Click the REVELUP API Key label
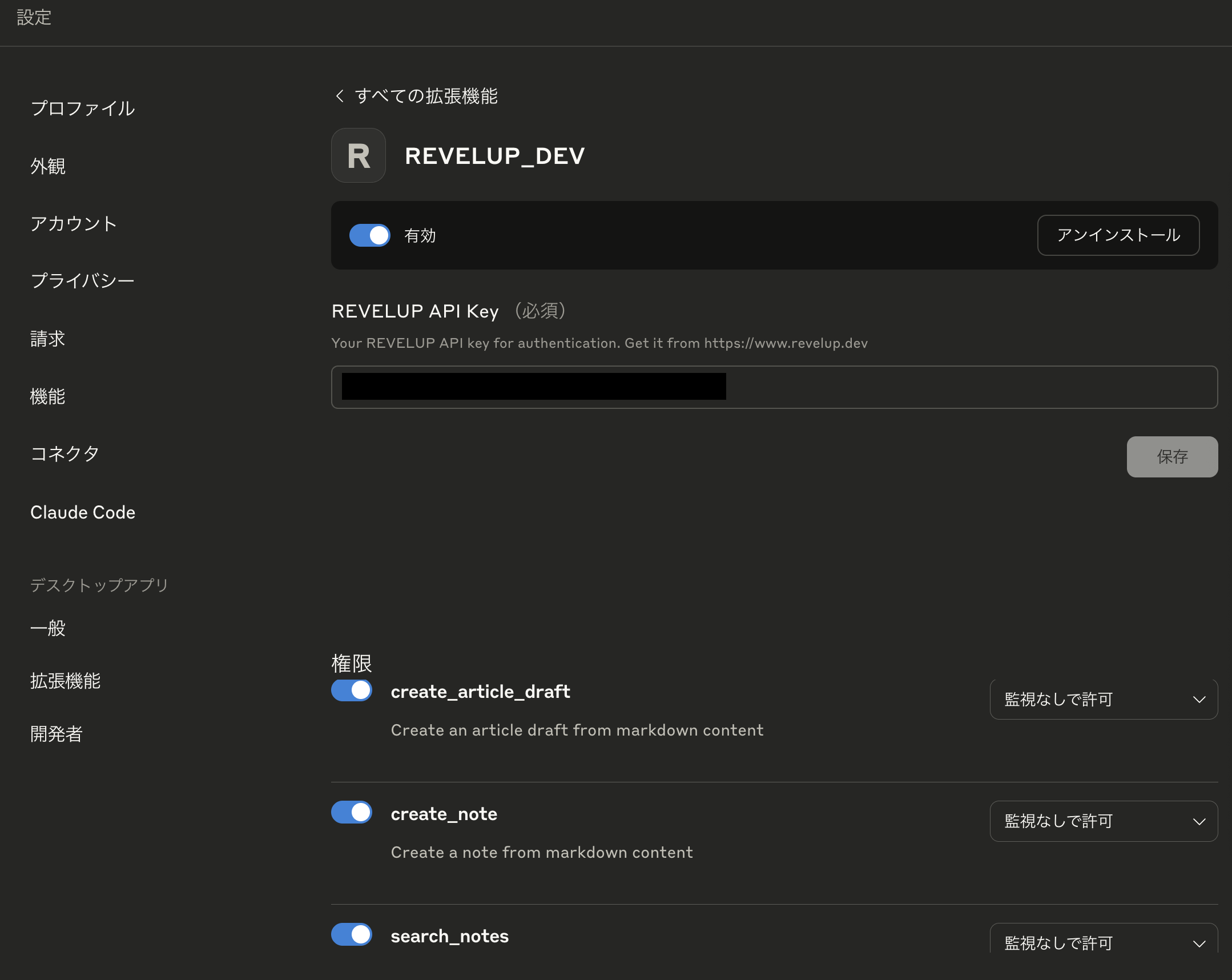Screen dimensions: 1232x980 (416, 311)
